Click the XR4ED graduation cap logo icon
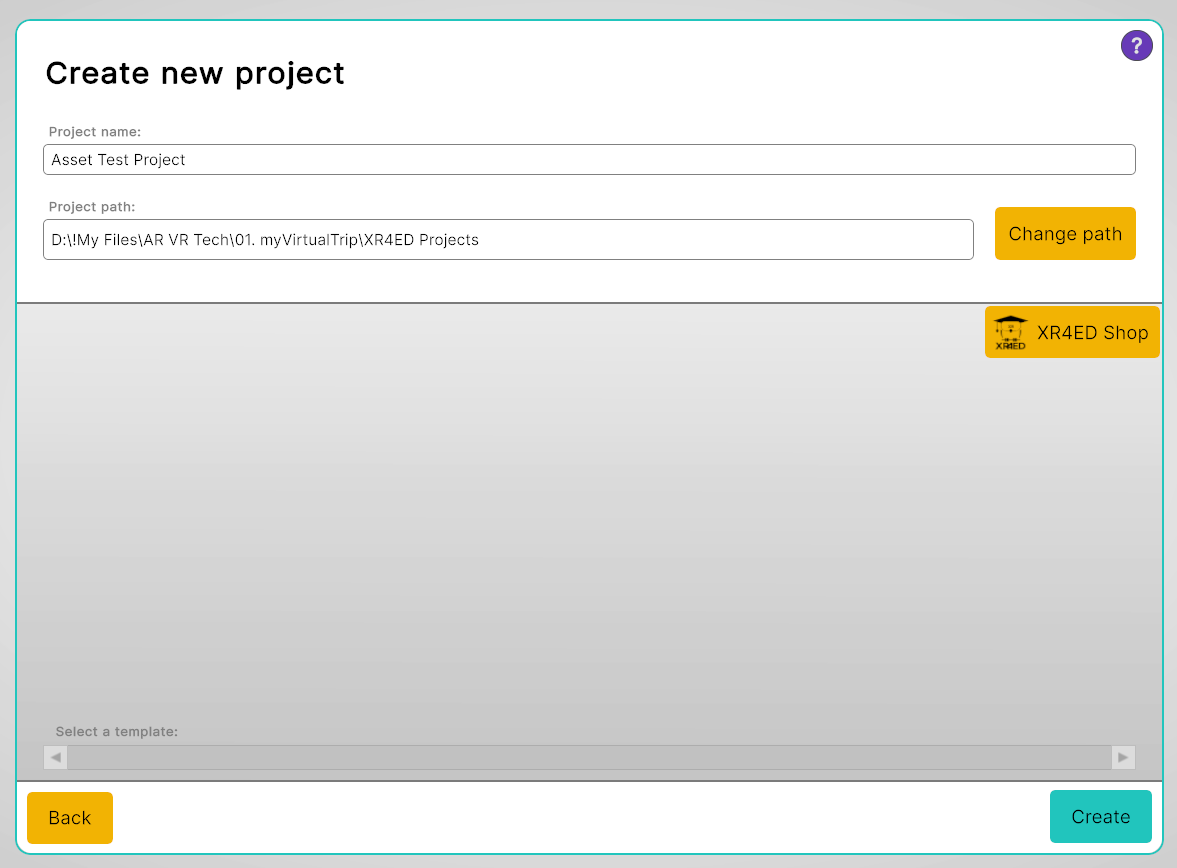The image size is (1177, 868). point(1011,332)
